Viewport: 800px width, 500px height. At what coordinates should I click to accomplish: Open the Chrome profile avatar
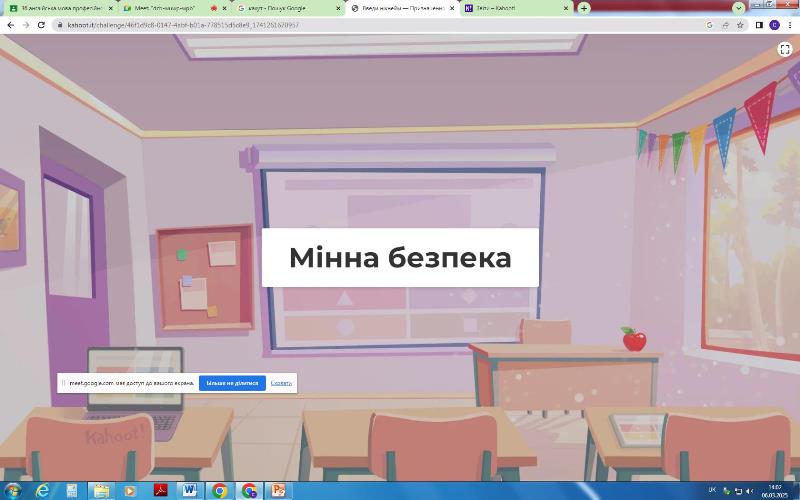pos(774,24)
